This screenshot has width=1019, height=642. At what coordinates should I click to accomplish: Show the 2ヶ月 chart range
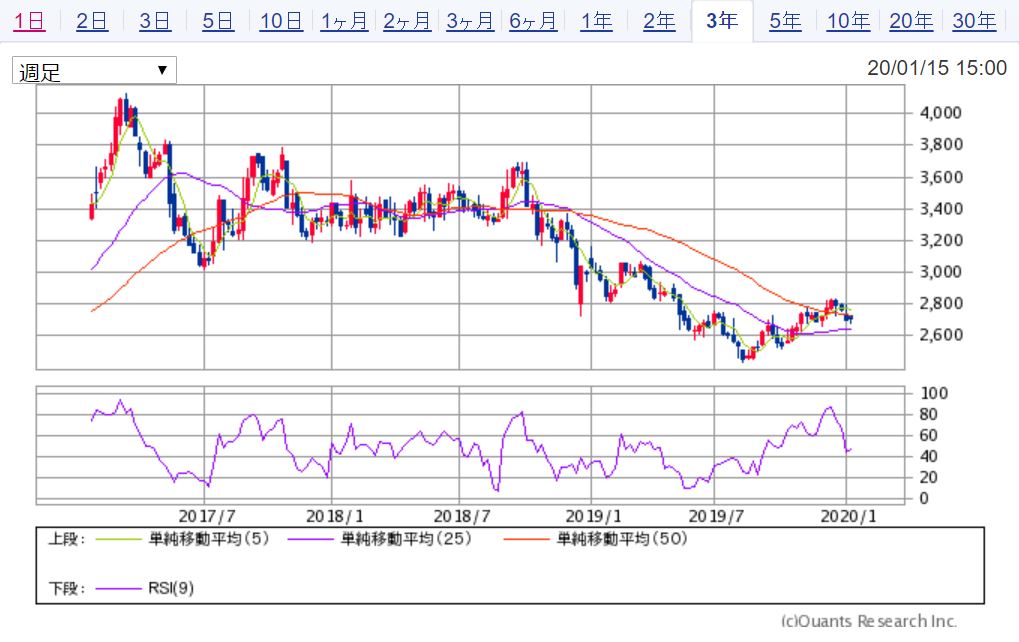pyautogui.click(x=407, y=21)
